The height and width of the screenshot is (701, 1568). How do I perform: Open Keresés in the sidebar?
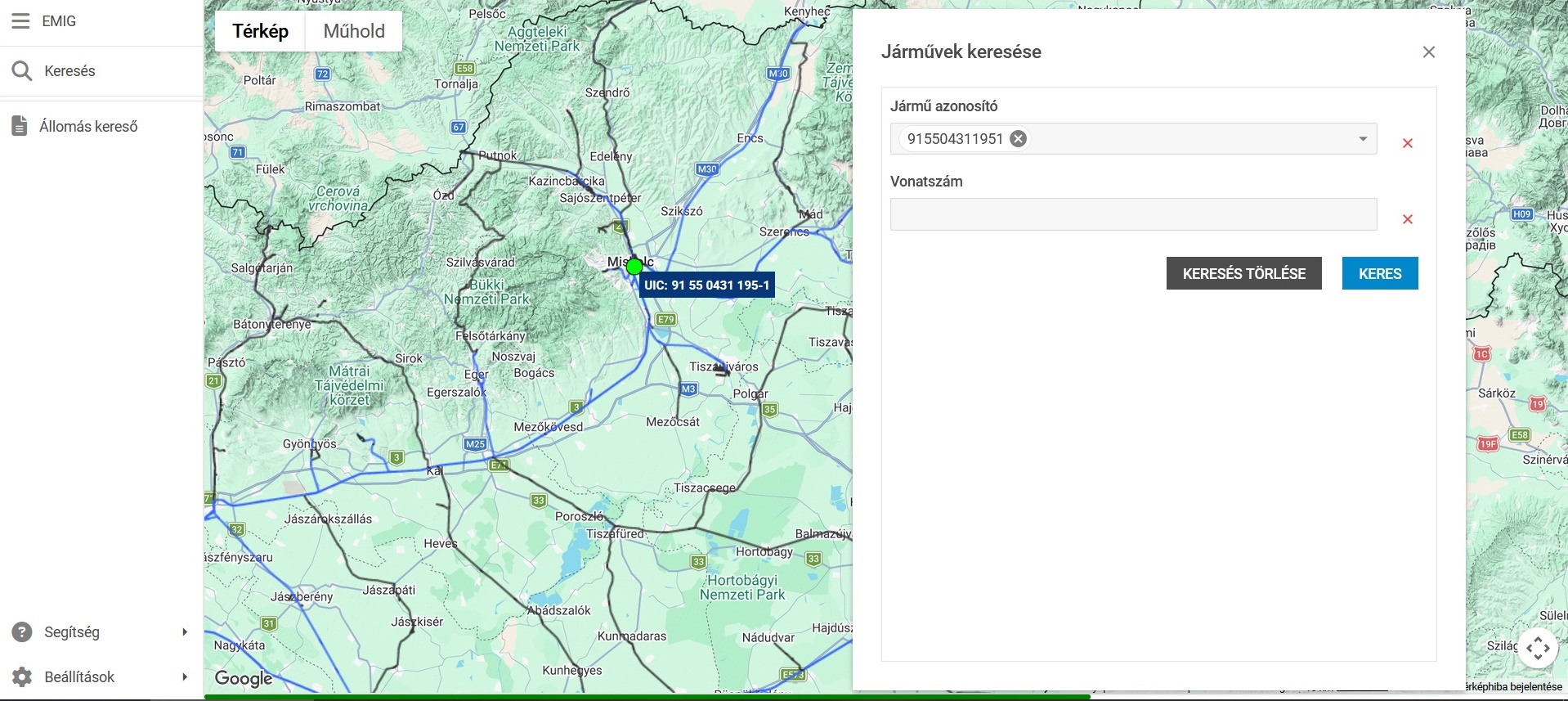pyautogui.click(x=69, y=71)
